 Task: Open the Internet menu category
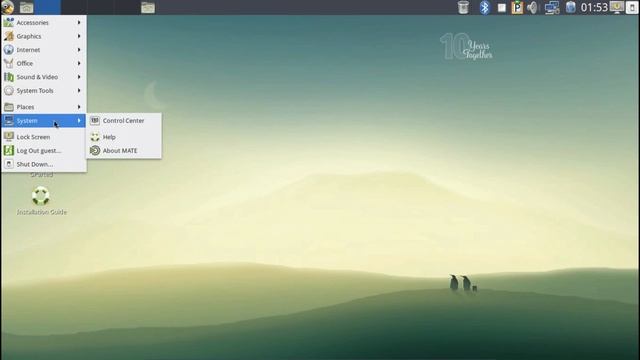pyautogui.click(x=44, y=50)
